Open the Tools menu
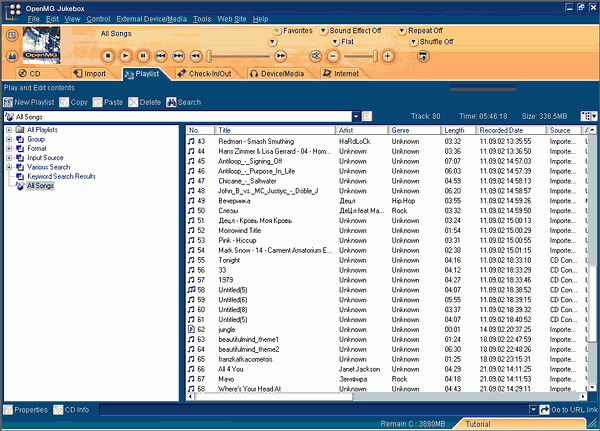Screen dimensions: 600x431 pyautogui.click(x=202, y=19)
